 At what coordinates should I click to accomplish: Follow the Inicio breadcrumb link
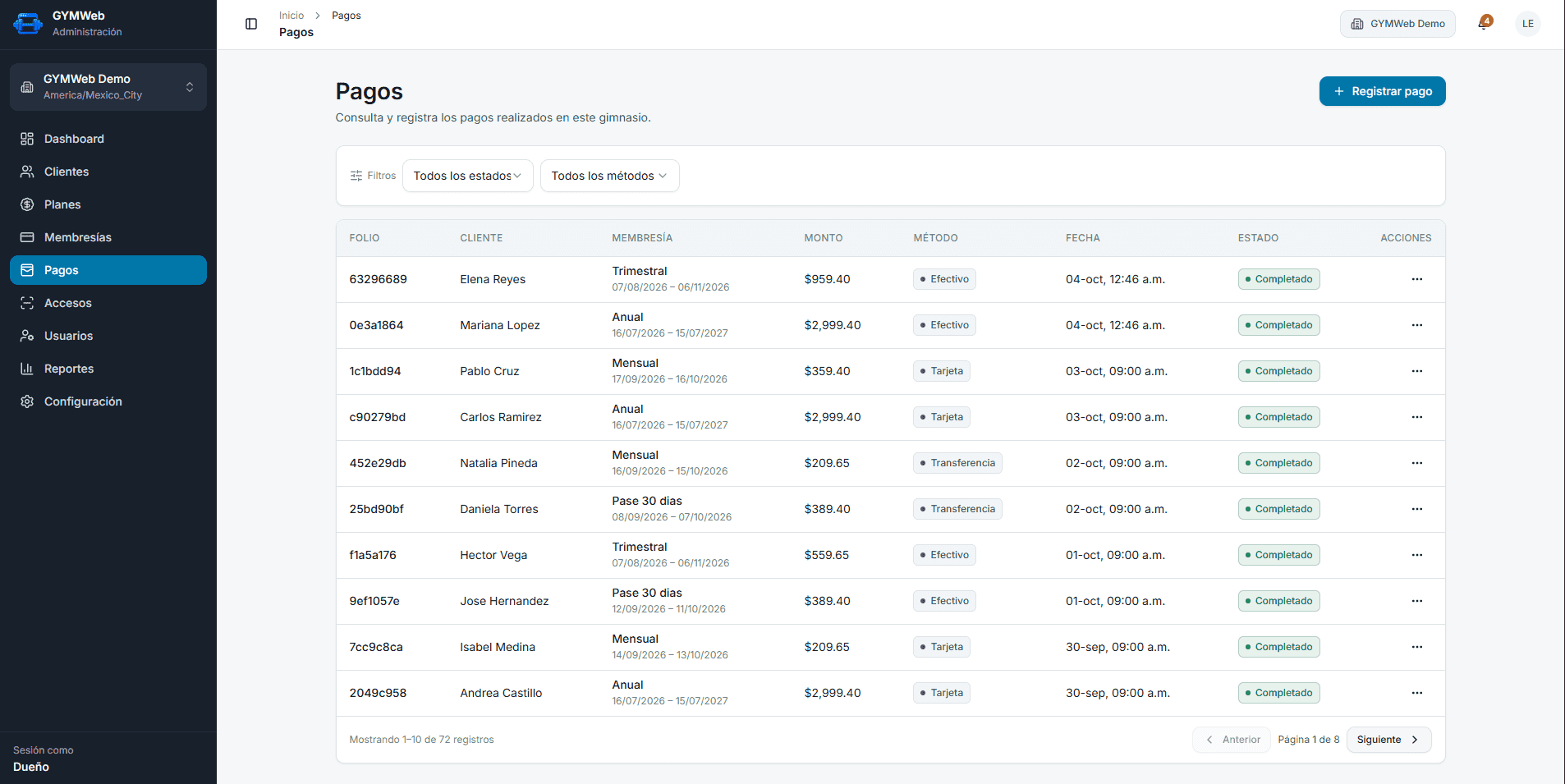pos(291,16)
